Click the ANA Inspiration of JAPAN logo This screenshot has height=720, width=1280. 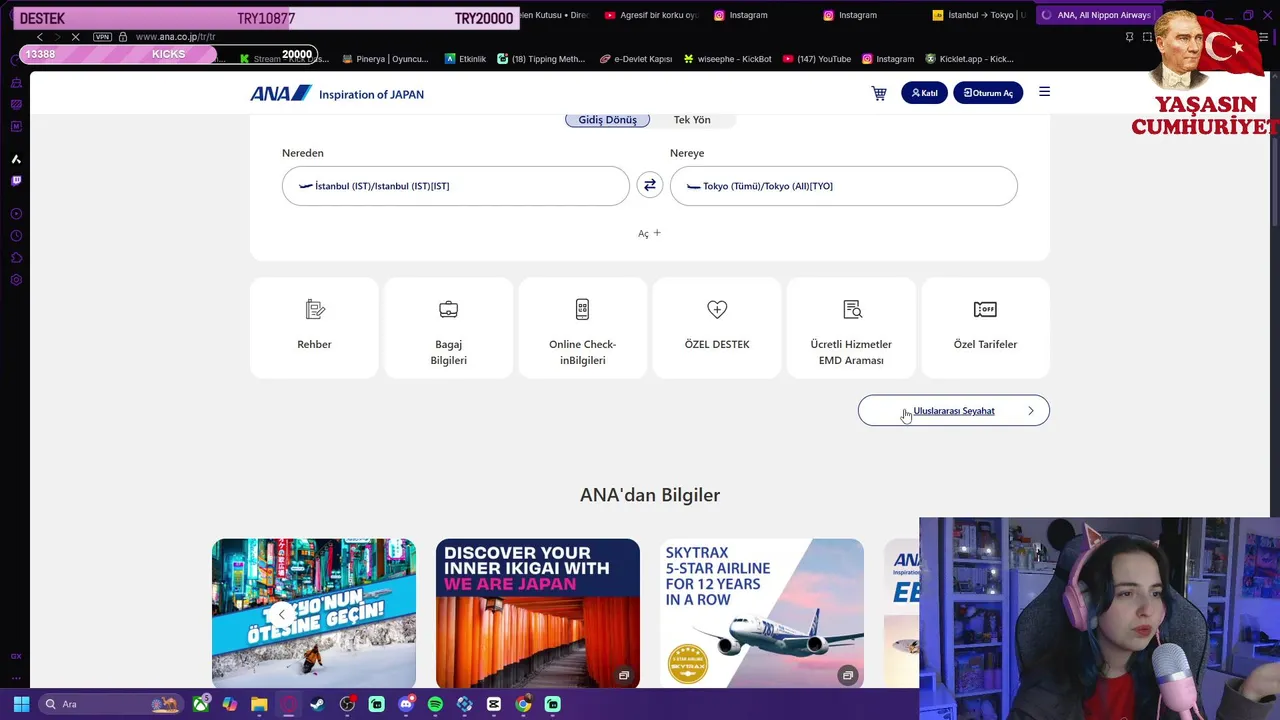tap(337, 94)
